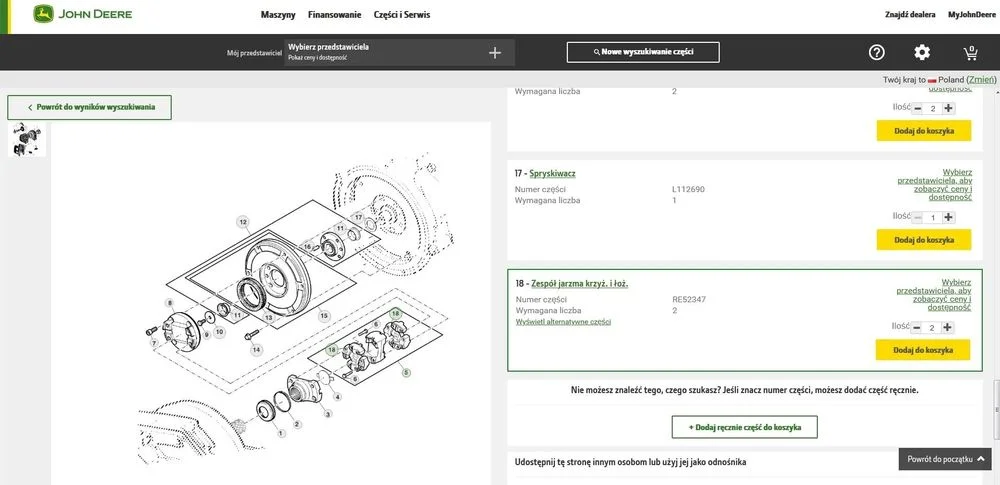Click the plus icon beside Wybierz przedstawiciela
This screenshot has width=1000, height=485.
[x=495, y=52]
